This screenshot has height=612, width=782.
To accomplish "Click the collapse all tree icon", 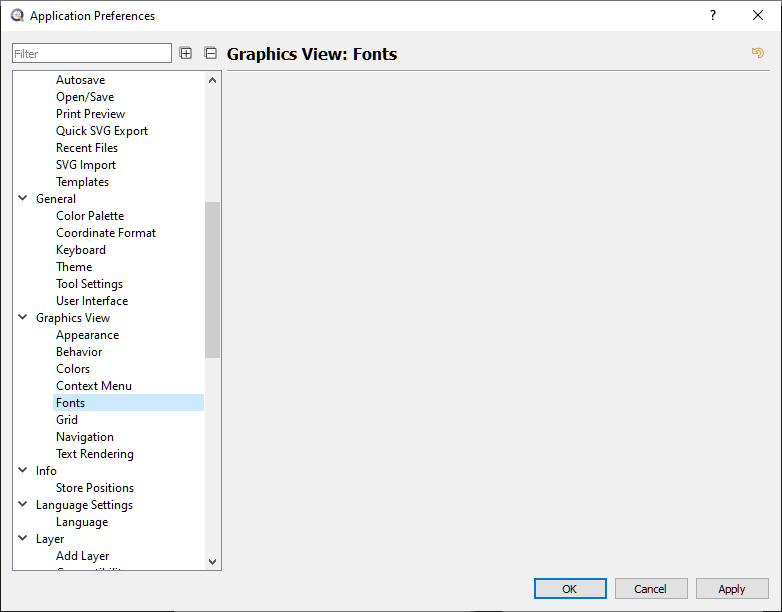I will click(210, 54).
